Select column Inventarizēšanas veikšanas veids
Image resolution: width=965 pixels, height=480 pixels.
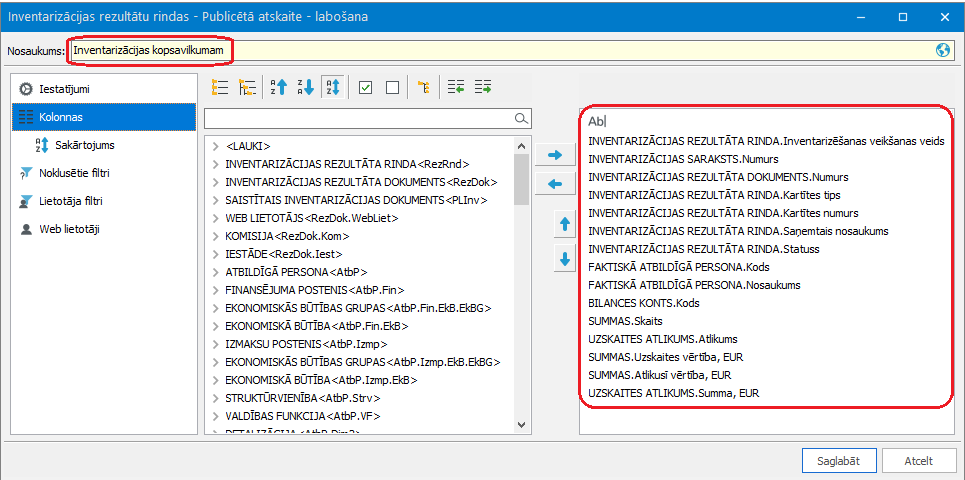766,141
